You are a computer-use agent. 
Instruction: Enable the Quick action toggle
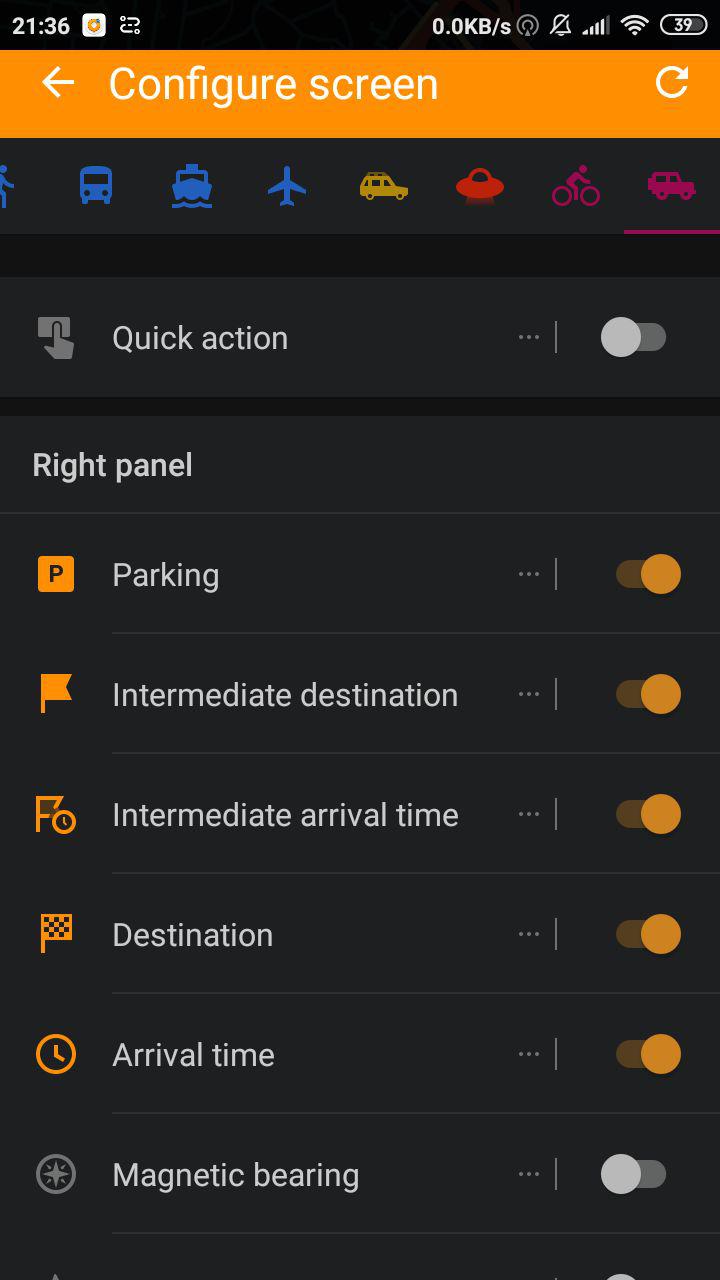634,338
